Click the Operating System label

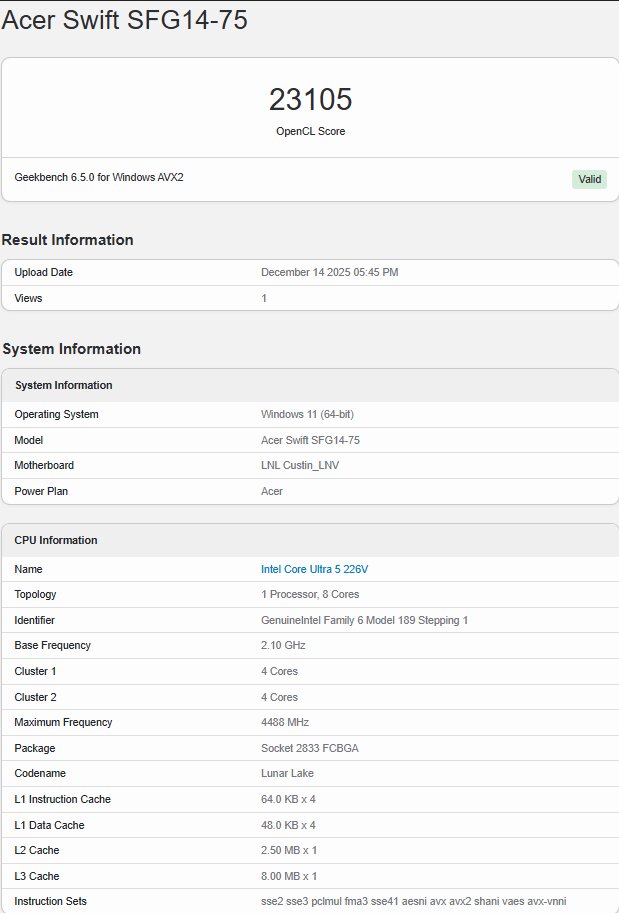56,414
